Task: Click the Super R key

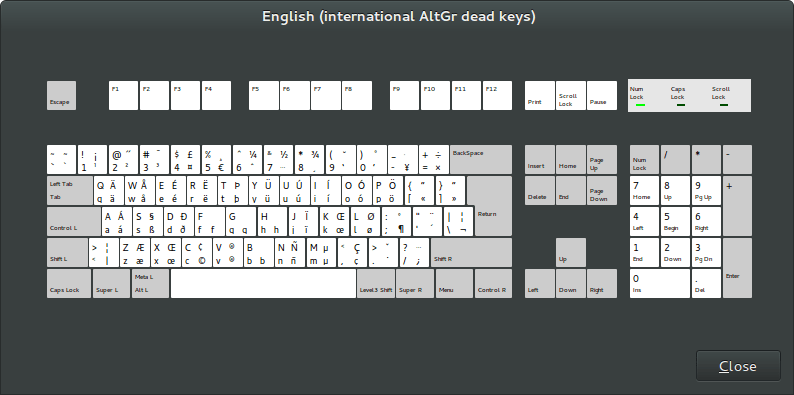Action: [x=415, y=283]
